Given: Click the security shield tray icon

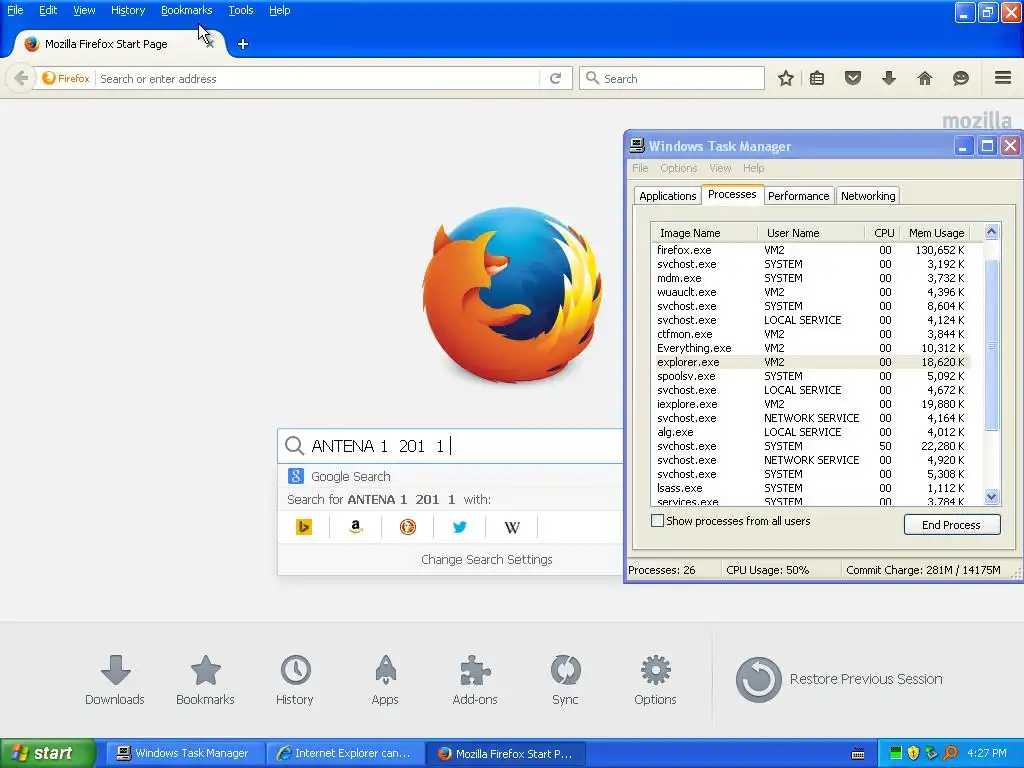Looking at the screenshot, I should 914,753.
